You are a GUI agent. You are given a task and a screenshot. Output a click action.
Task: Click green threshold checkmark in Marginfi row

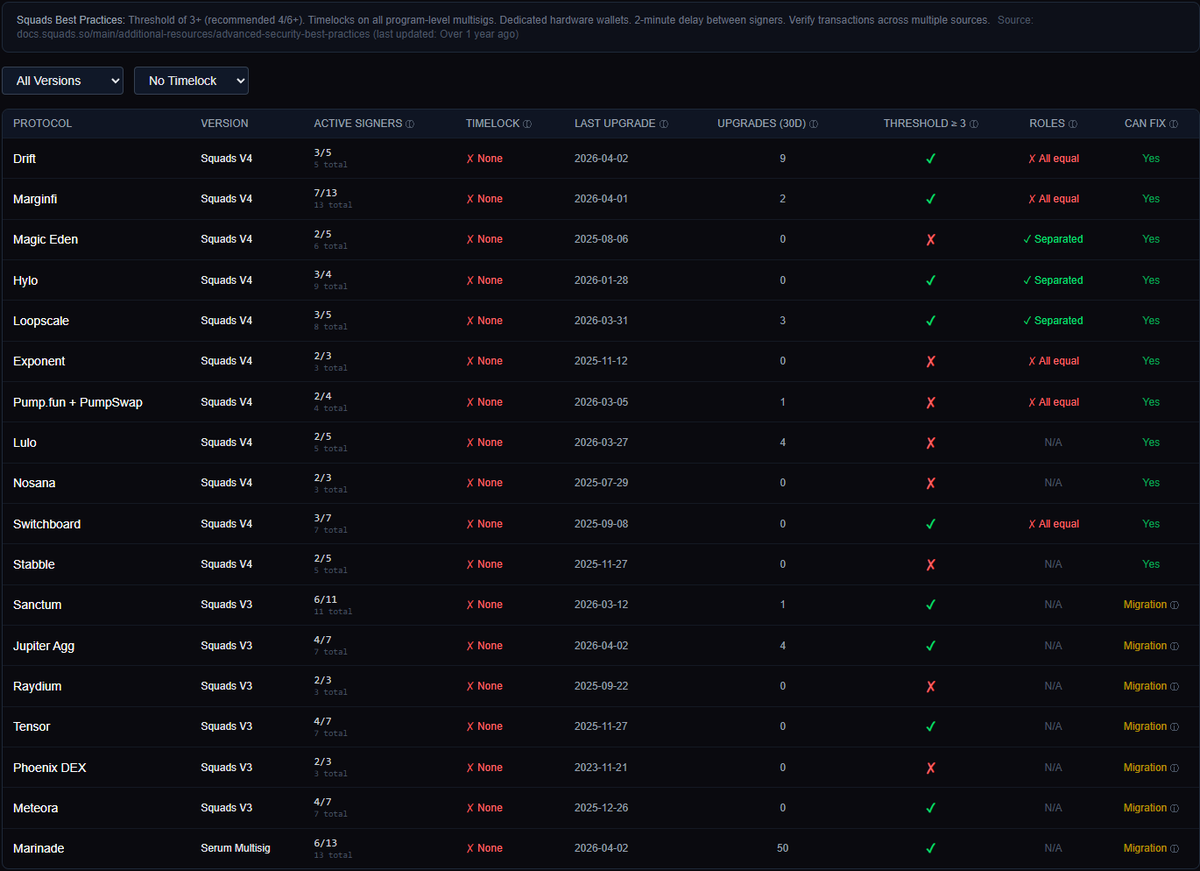point(931,199)
